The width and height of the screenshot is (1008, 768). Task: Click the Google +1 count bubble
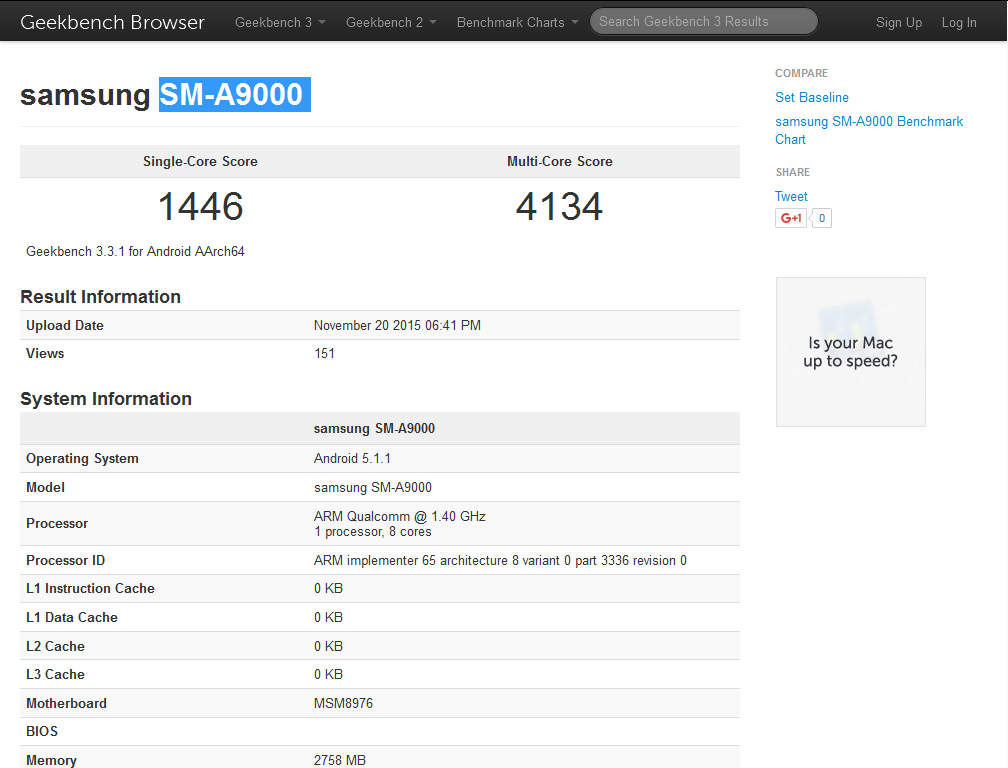(x=821, y=218)
